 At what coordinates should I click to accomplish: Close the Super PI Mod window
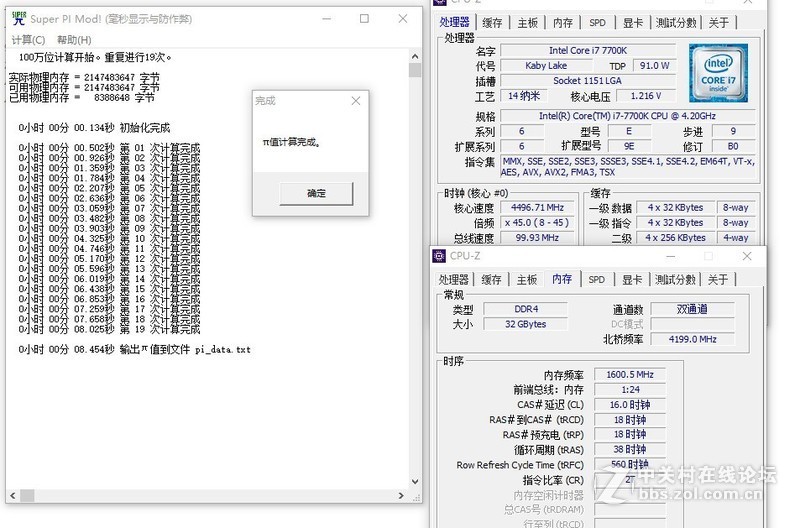[x=402, y=19]
